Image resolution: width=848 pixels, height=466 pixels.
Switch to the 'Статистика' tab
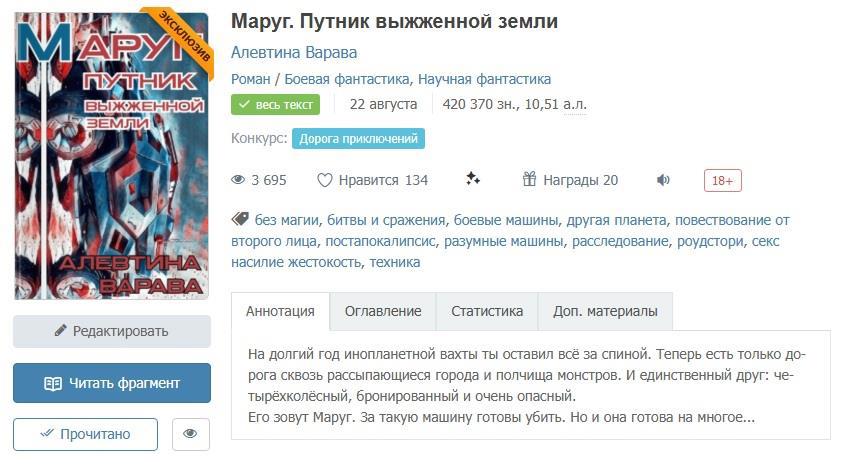point(487,311)
